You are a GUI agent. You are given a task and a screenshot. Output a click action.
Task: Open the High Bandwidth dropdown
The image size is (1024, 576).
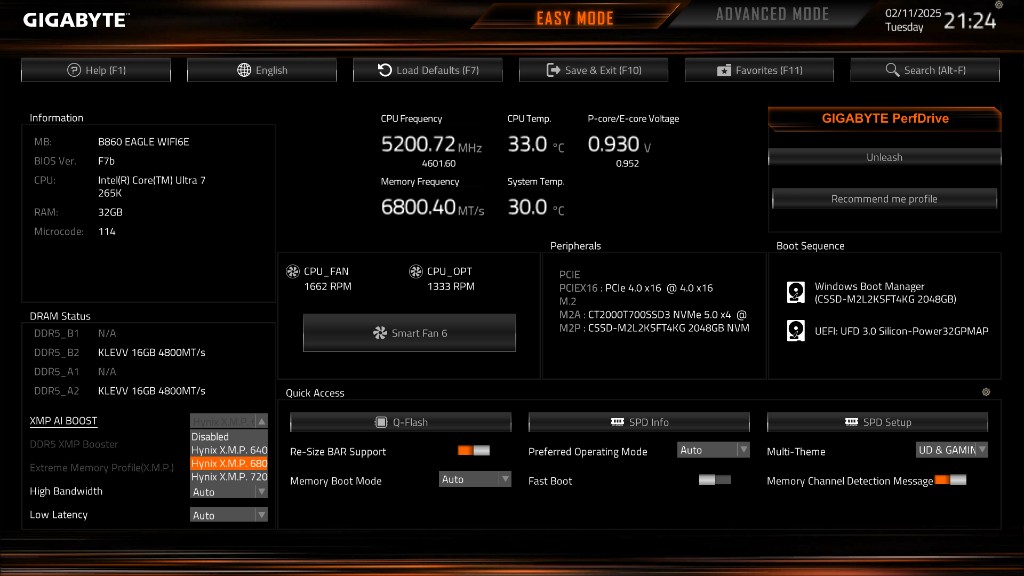coord(229,492)
